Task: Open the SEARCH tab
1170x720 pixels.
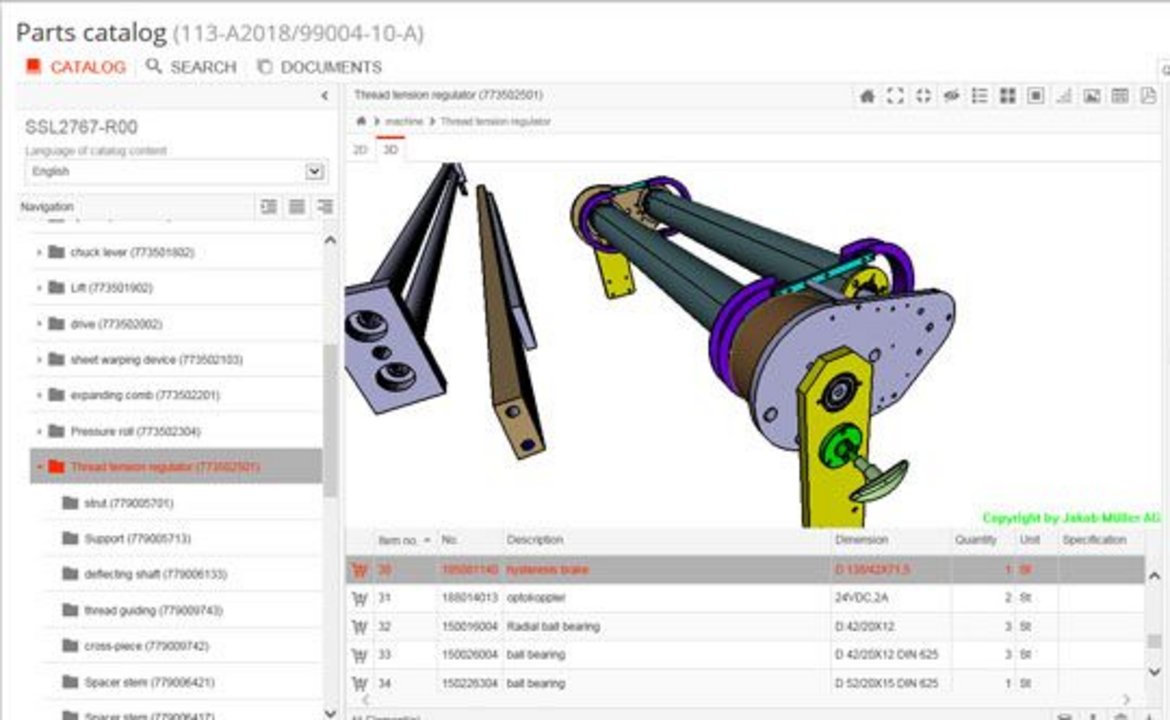Action: coord(192,67)
